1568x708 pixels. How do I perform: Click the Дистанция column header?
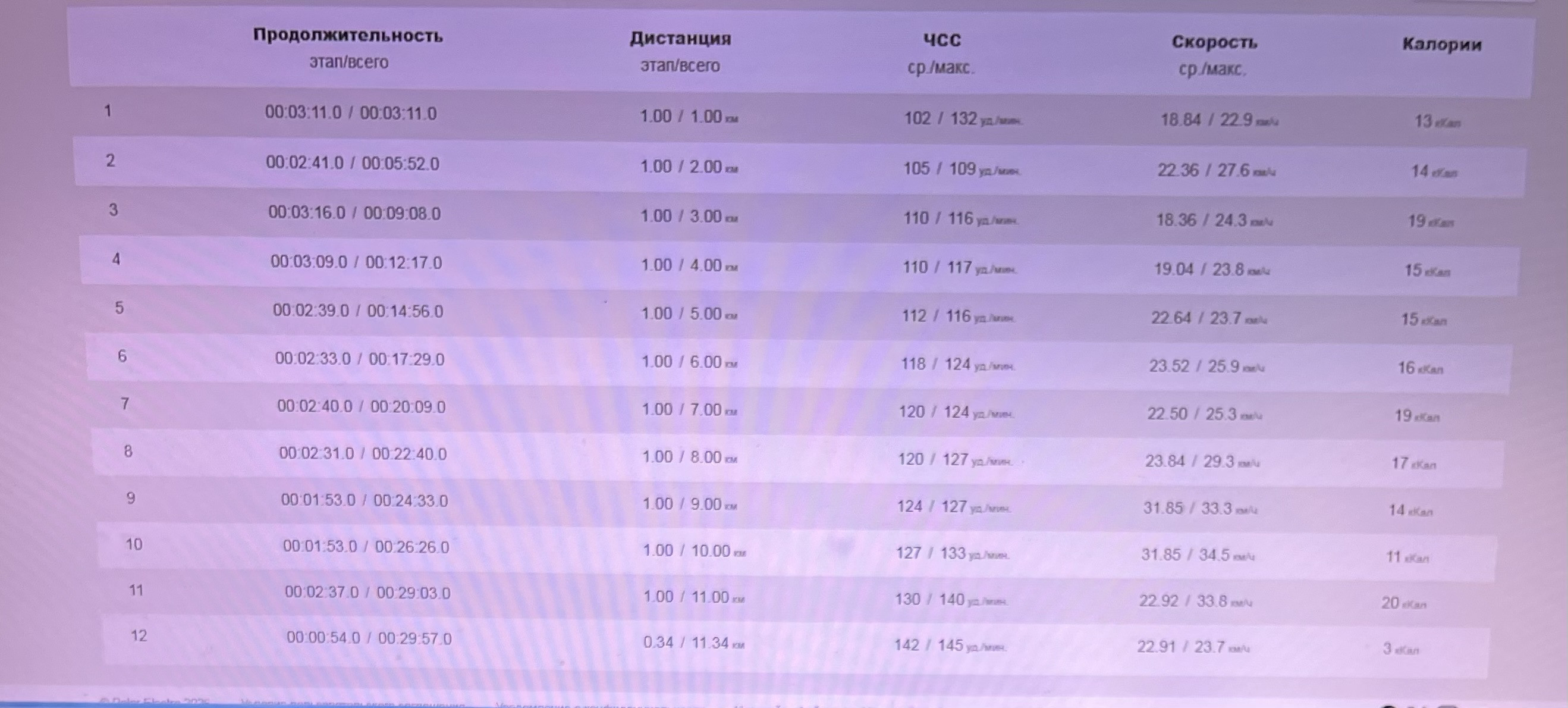(680, 39)
